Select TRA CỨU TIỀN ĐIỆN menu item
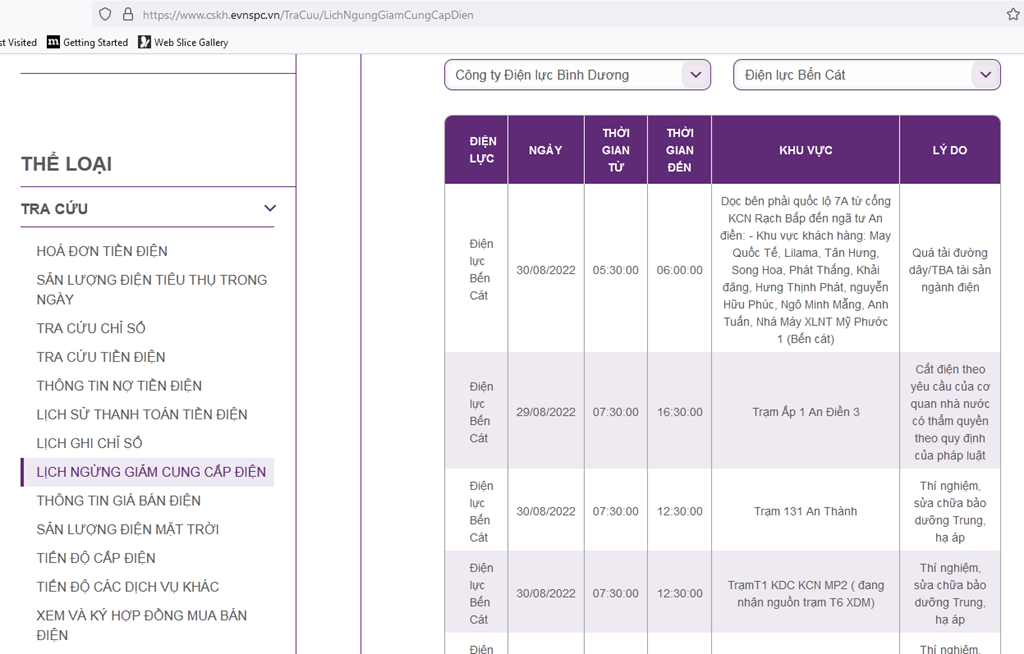Image resolution: width=1024 pixels, height=654 pixels. pyautogui.click(x=101, y=357)
